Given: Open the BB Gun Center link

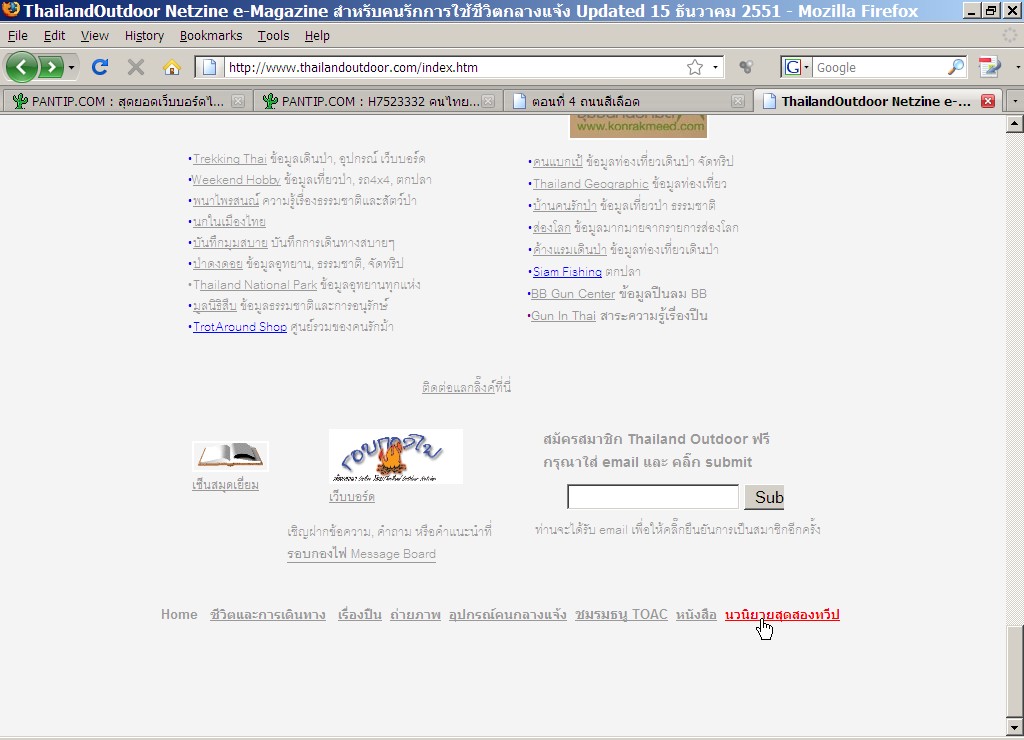Looking at the screenshot, I should [x=573, y=294].
